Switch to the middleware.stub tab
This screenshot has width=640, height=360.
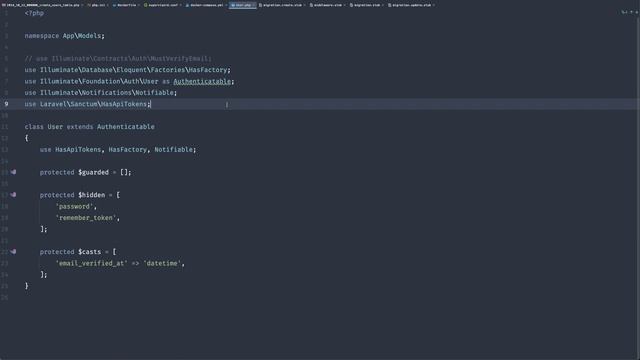(327, 5)
